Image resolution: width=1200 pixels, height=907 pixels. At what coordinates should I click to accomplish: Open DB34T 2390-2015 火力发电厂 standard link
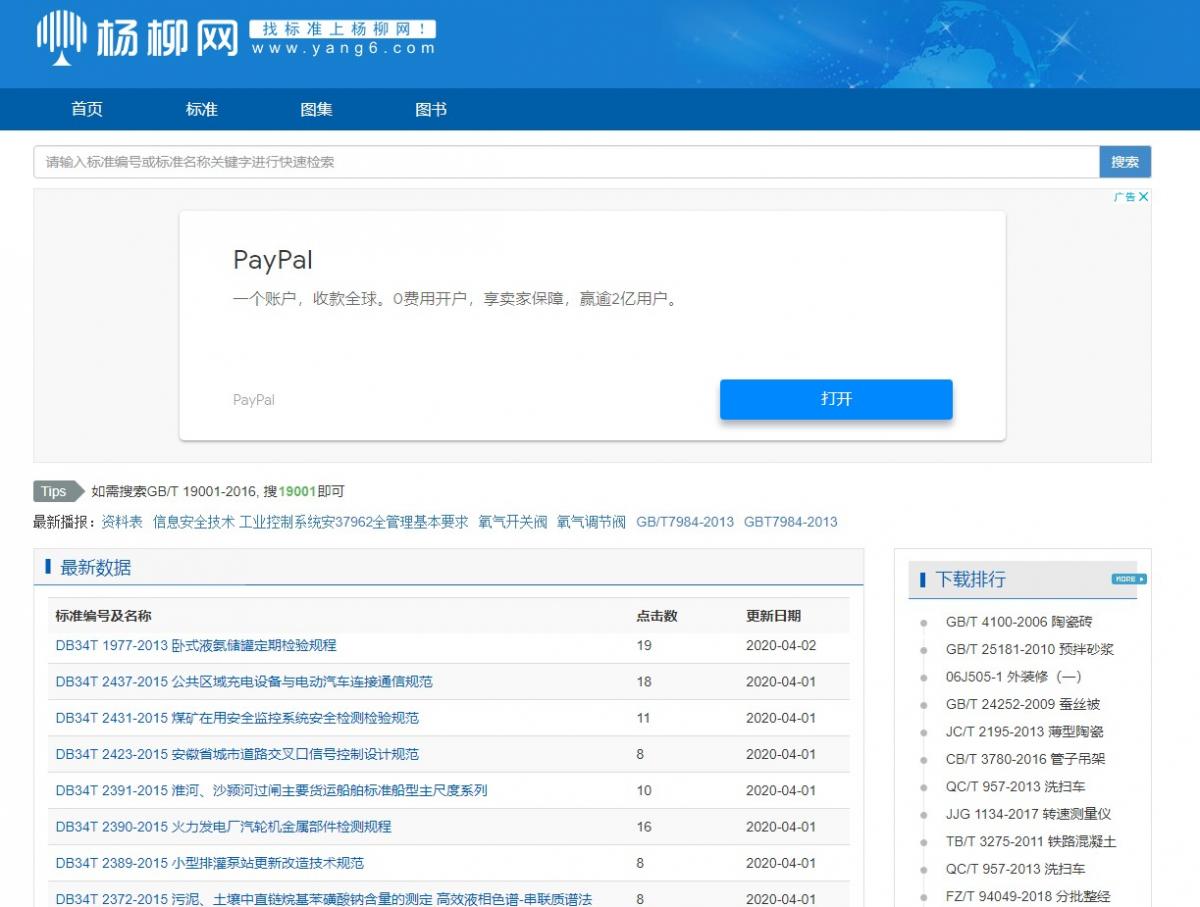point(223,827)
